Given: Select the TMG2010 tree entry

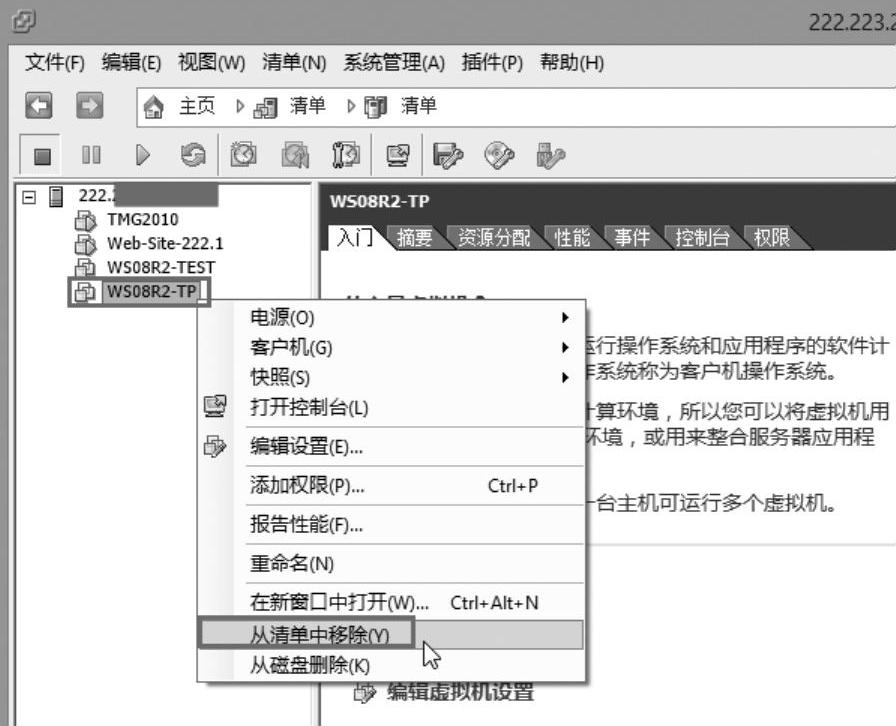Looking at the screenshot, I should pos(143,220).
